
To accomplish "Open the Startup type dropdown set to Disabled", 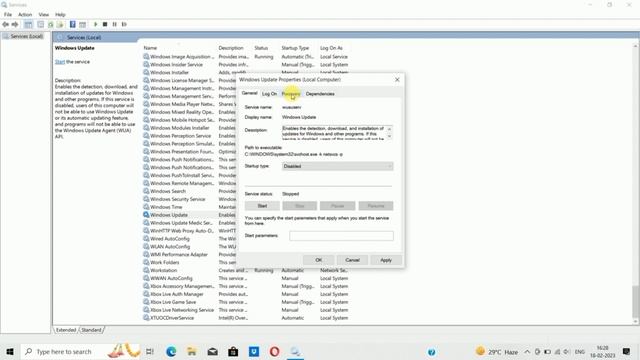I will [338, 166].
